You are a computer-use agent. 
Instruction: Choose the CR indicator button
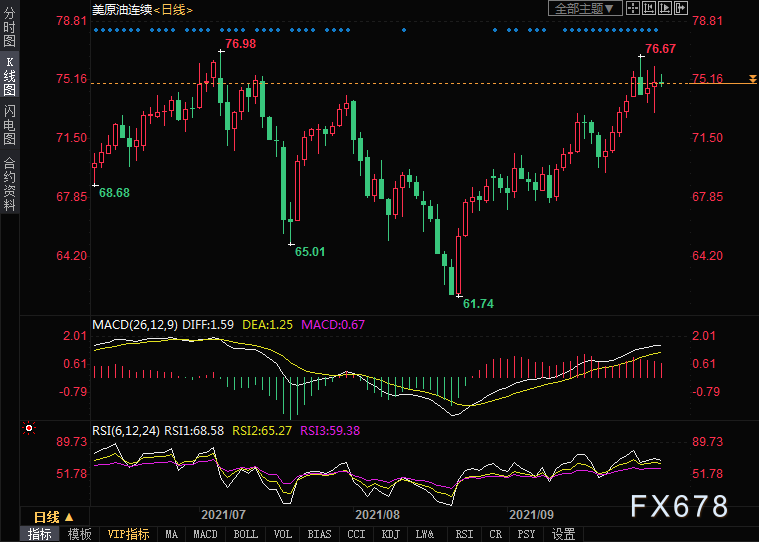point(495,534)
